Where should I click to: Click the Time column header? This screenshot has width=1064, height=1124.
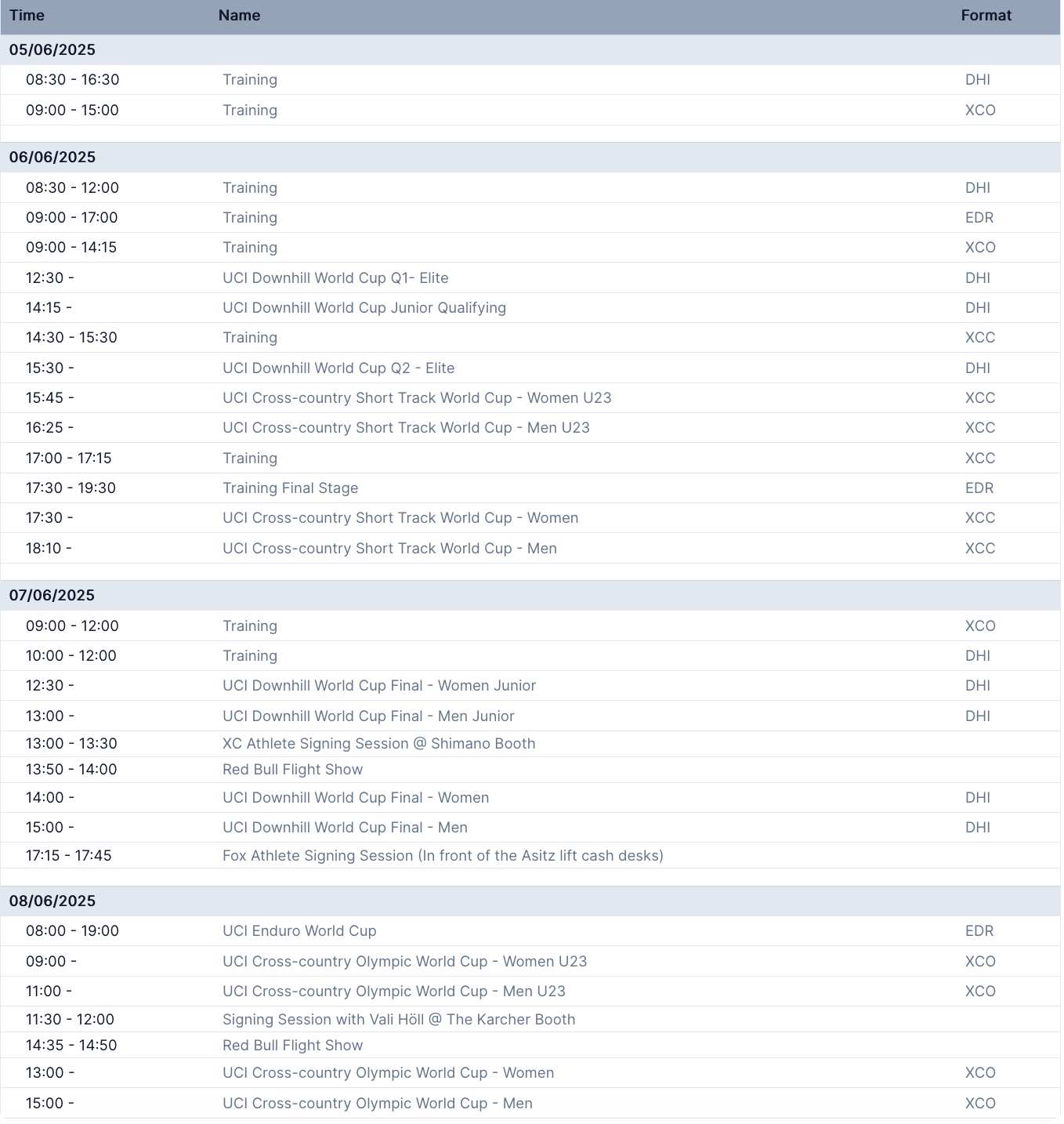click(27, 16)
